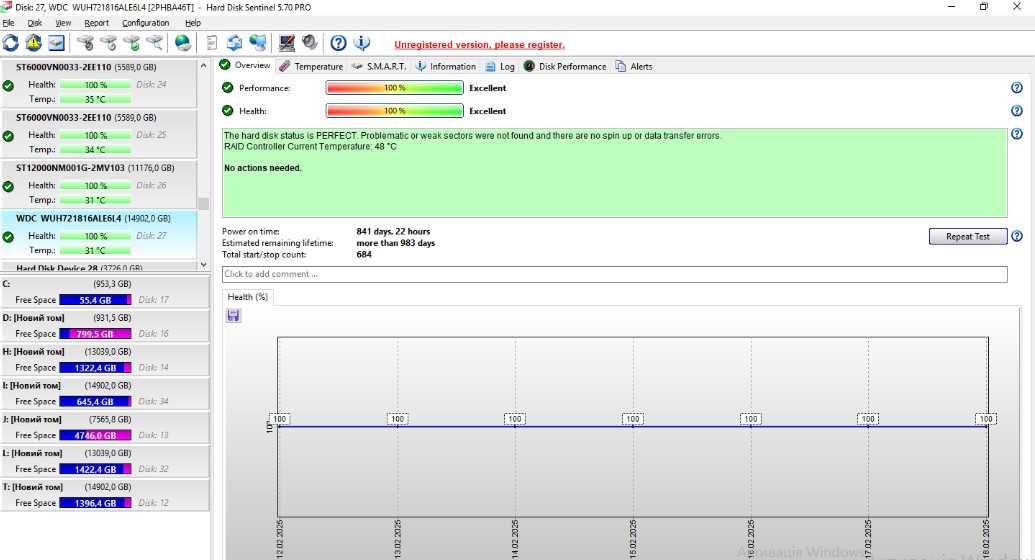
Task: Click the monitor with graph toolbar icon
Action: click(286, 44)
